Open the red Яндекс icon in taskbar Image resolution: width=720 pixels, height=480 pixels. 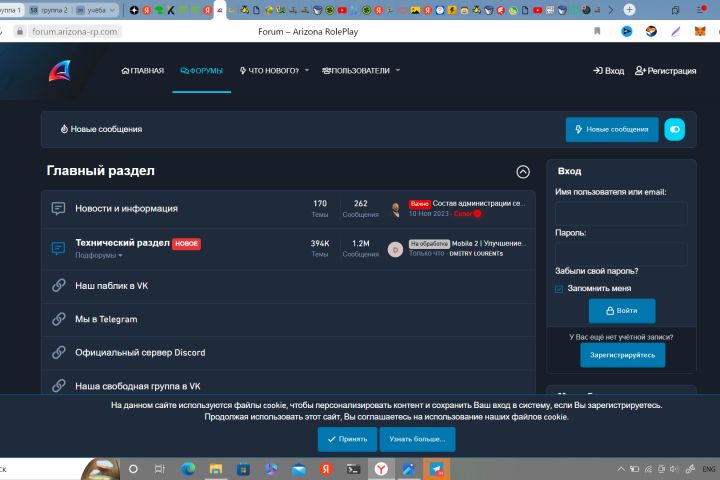pyautogui.click(x=326, y=469)
